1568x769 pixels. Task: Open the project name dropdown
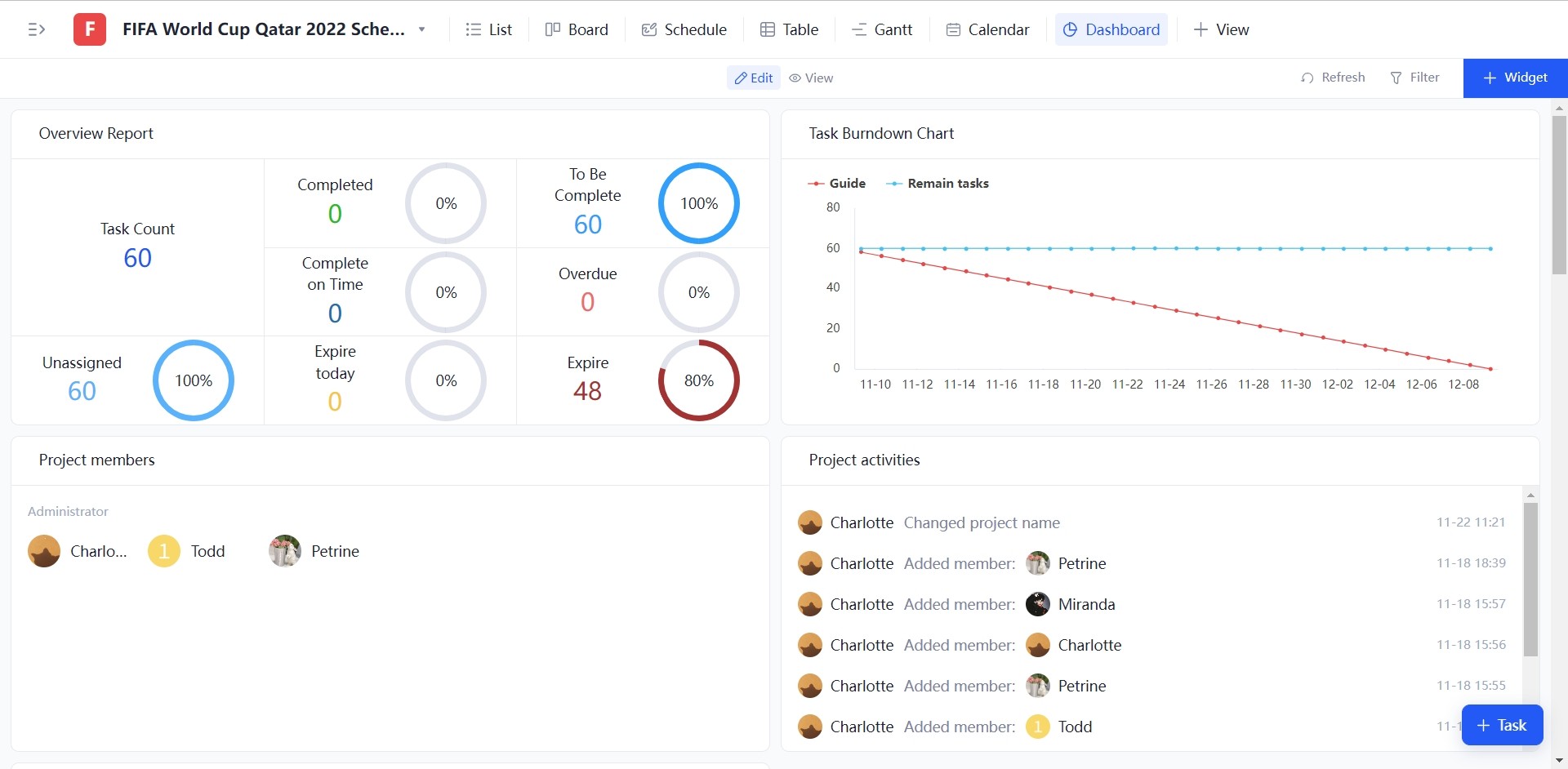point(422,29)
